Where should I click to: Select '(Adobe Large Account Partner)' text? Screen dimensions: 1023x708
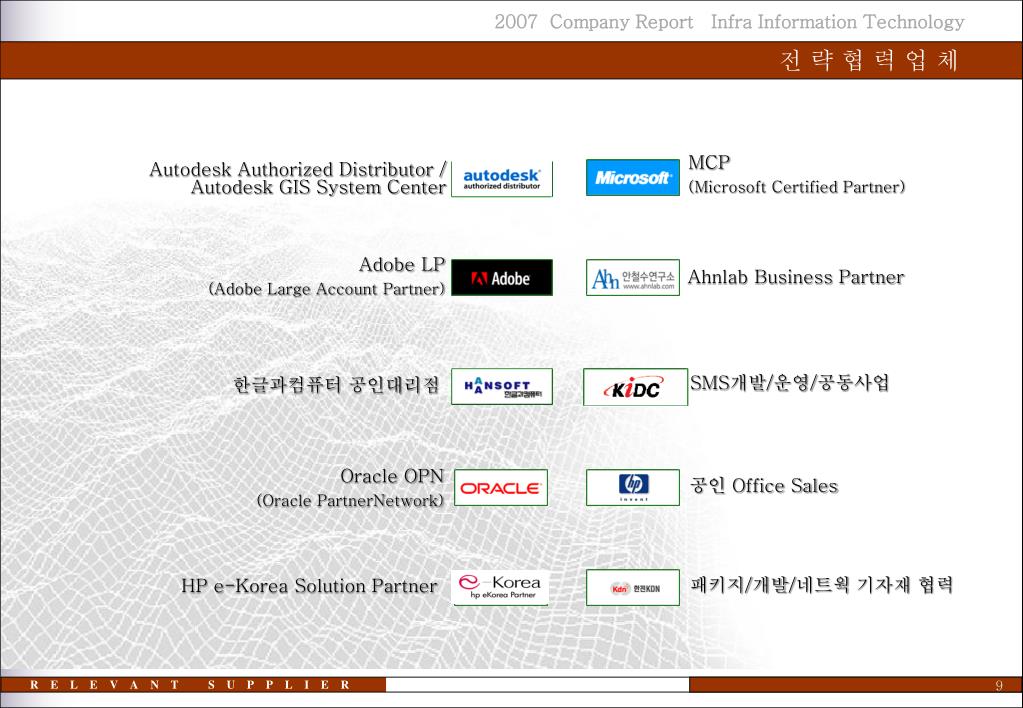pyautogui.click(x=327, y=289)
